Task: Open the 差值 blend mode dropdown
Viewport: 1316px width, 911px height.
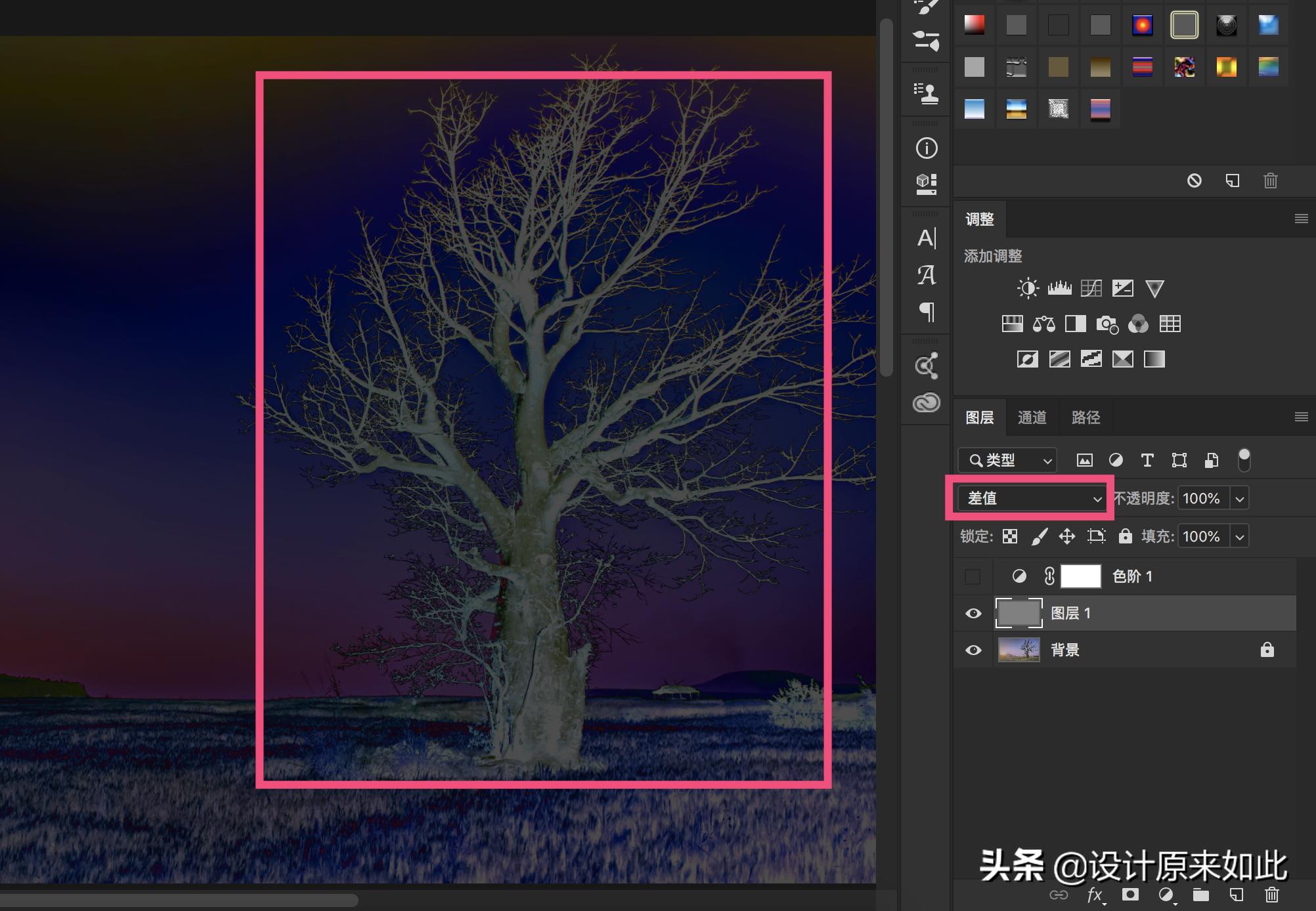Action: coord(1030,498)
